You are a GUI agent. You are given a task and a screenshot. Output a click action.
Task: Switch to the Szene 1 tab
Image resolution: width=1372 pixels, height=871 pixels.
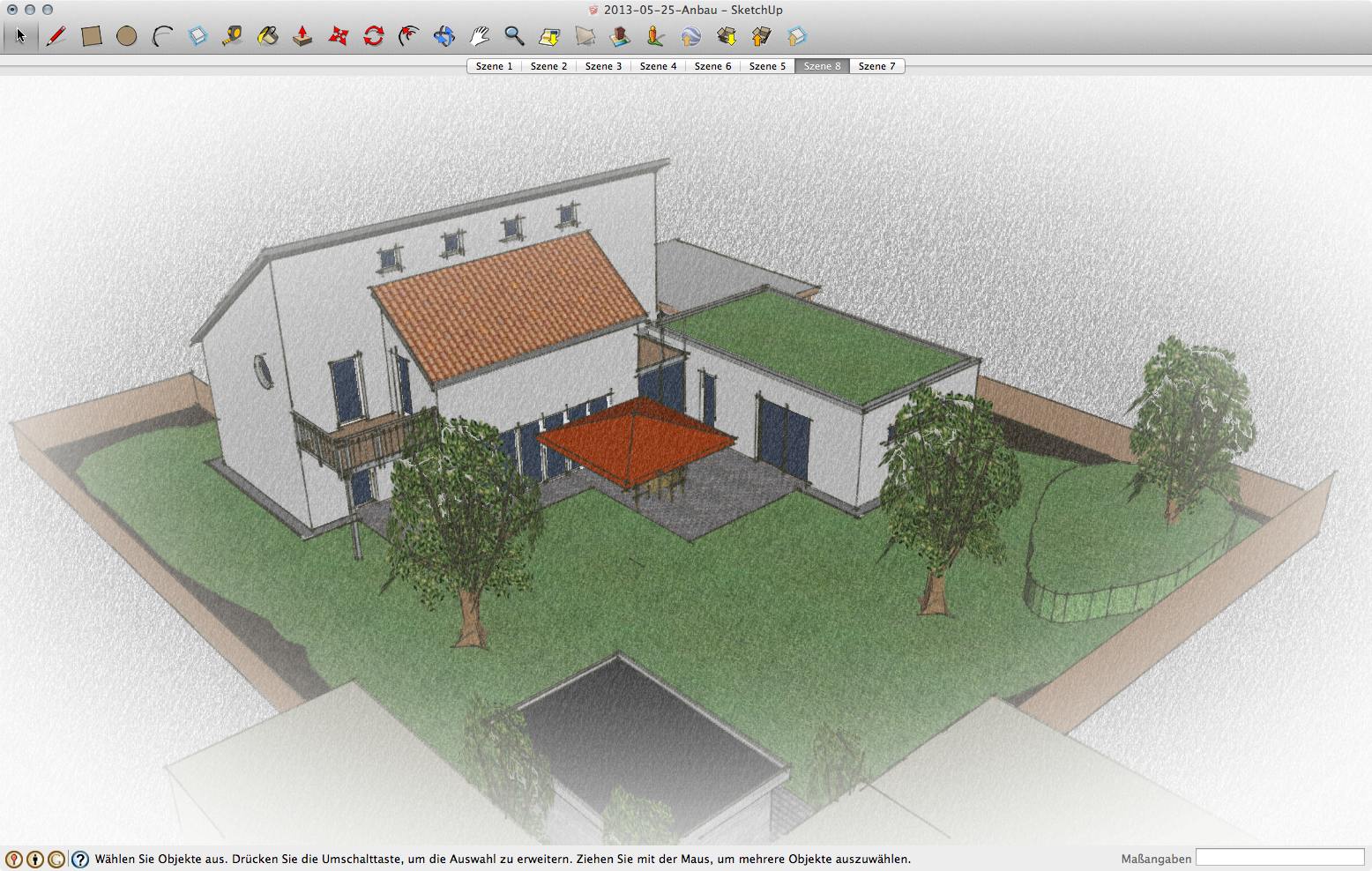[494, 66]
